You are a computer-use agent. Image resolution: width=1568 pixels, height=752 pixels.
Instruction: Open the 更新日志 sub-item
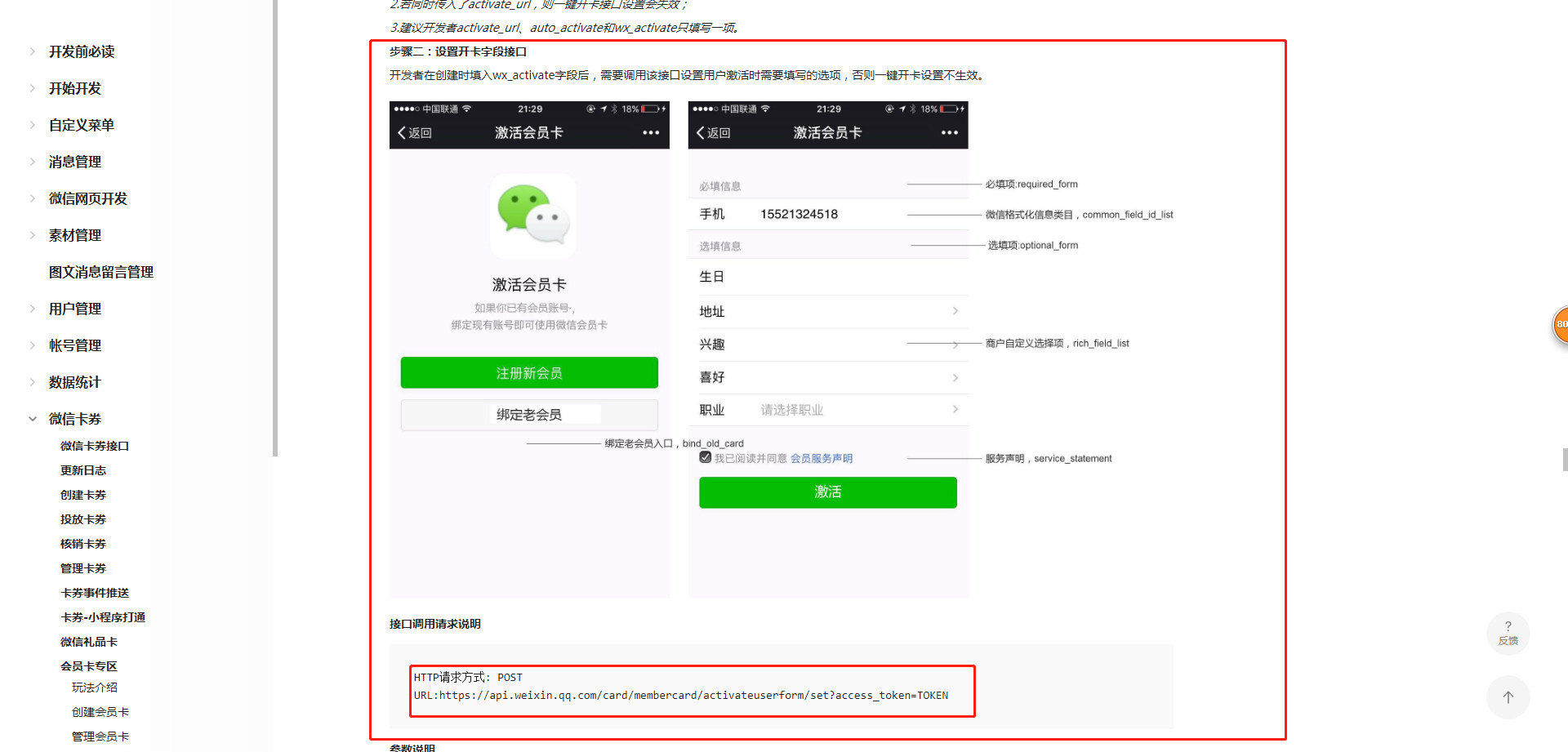coord(83,470)
